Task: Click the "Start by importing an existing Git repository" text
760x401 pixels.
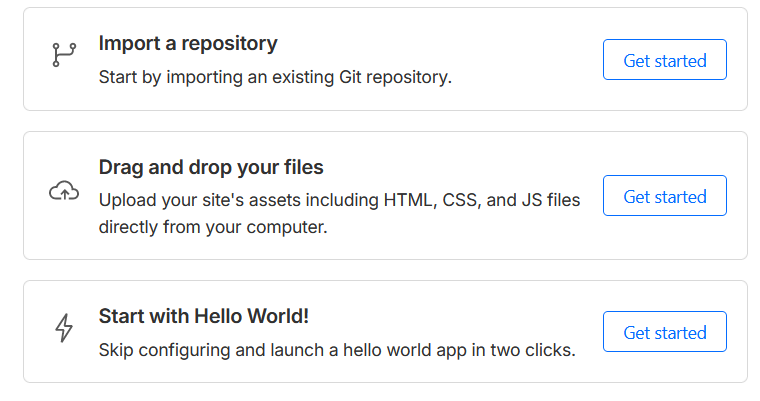Action: tap(275, 77)
